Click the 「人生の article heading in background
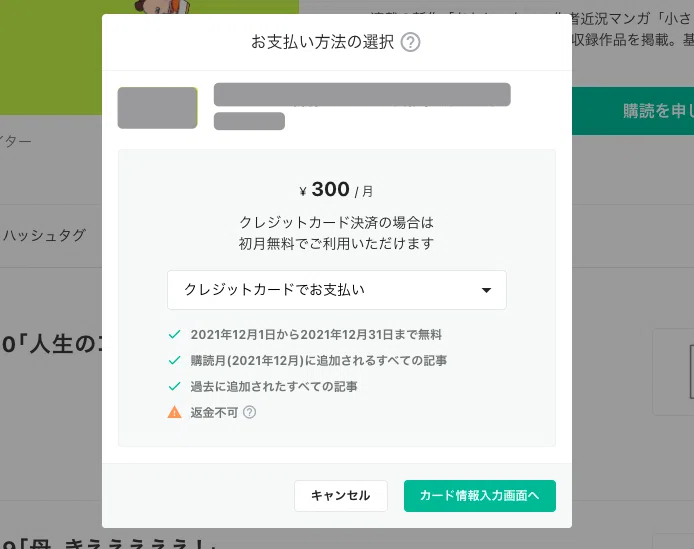The height and width of the screenshot is (549, 694). (x=52, y=344)
